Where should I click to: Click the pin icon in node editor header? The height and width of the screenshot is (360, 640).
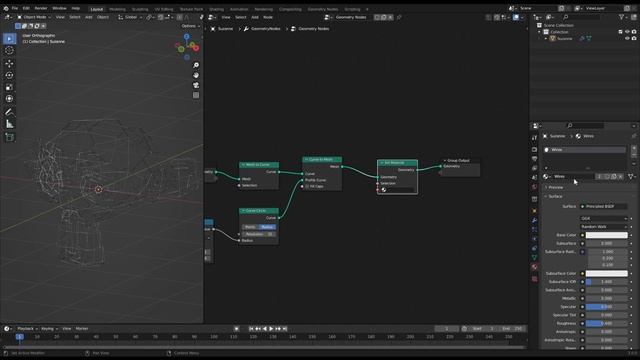[x=399, y=17]
